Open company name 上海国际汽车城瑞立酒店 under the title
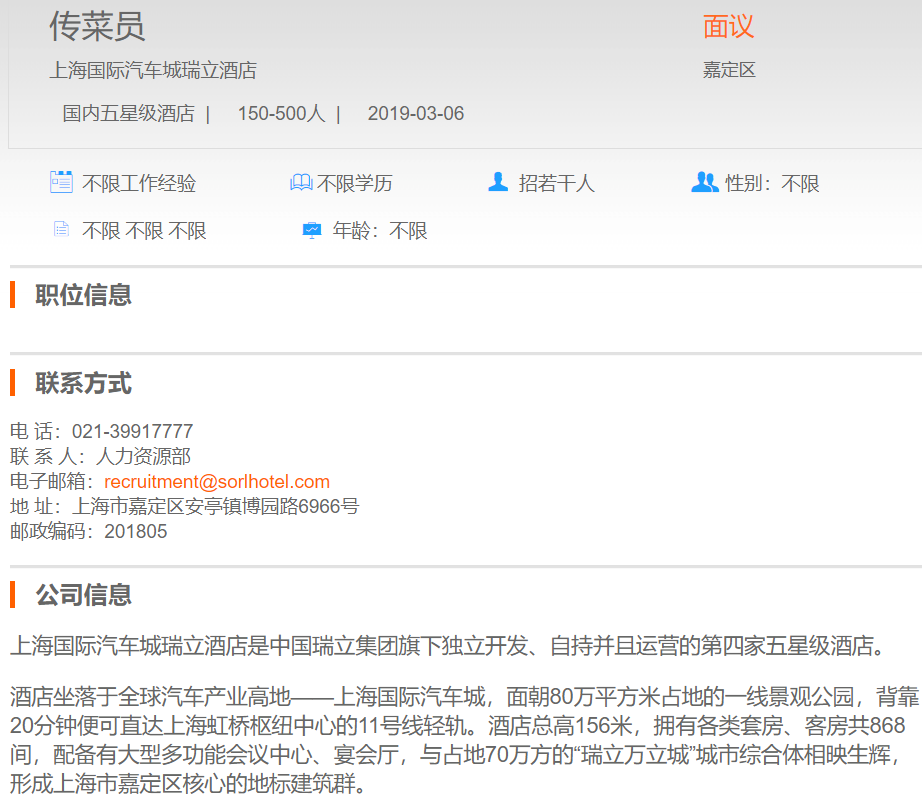Screen dimensions: 922x809 point(153,70)
